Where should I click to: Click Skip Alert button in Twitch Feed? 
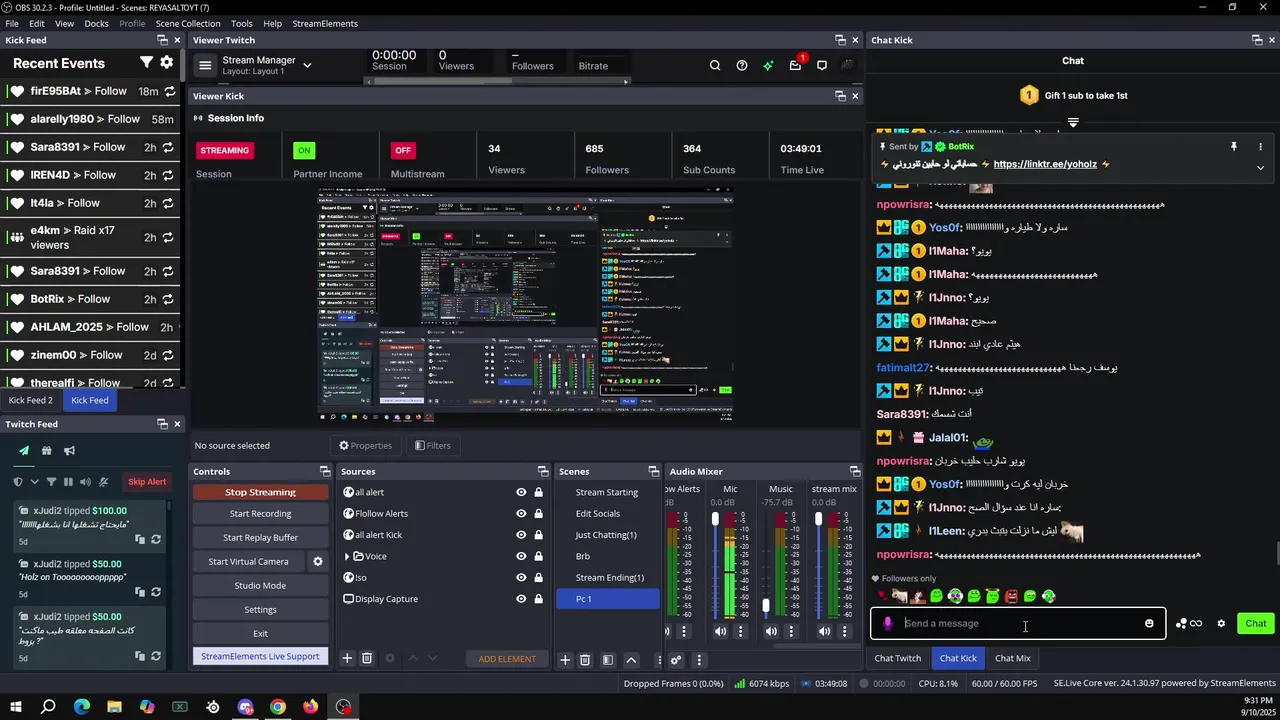(x=147, y=482)
